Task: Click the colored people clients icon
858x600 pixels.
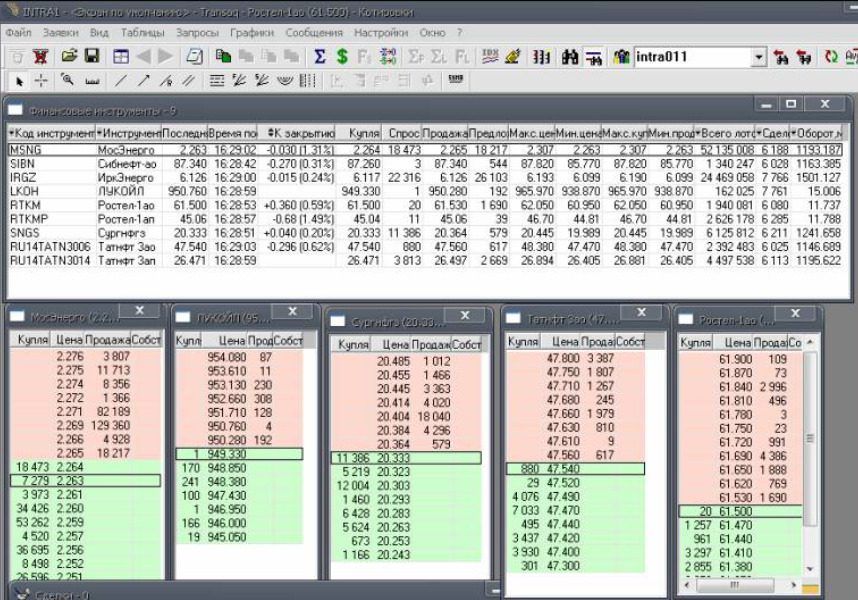Action: coord(621,56)
